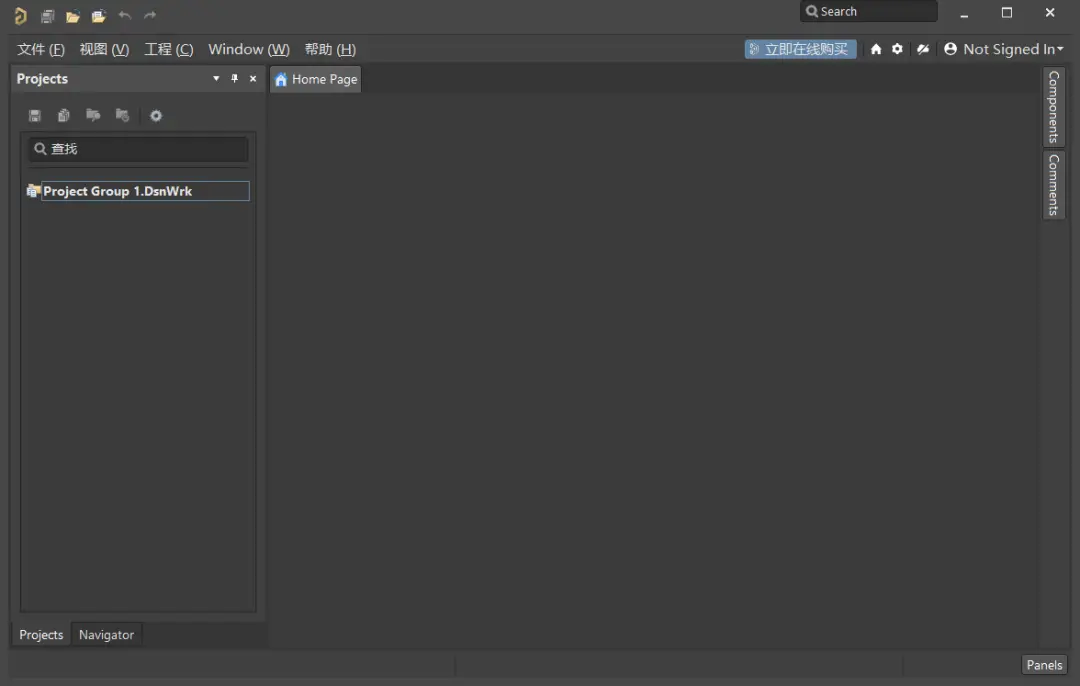The height and width of the screenshot is (686, 1080).
Task: Maximize the application window
Action: click(1006, 12)
